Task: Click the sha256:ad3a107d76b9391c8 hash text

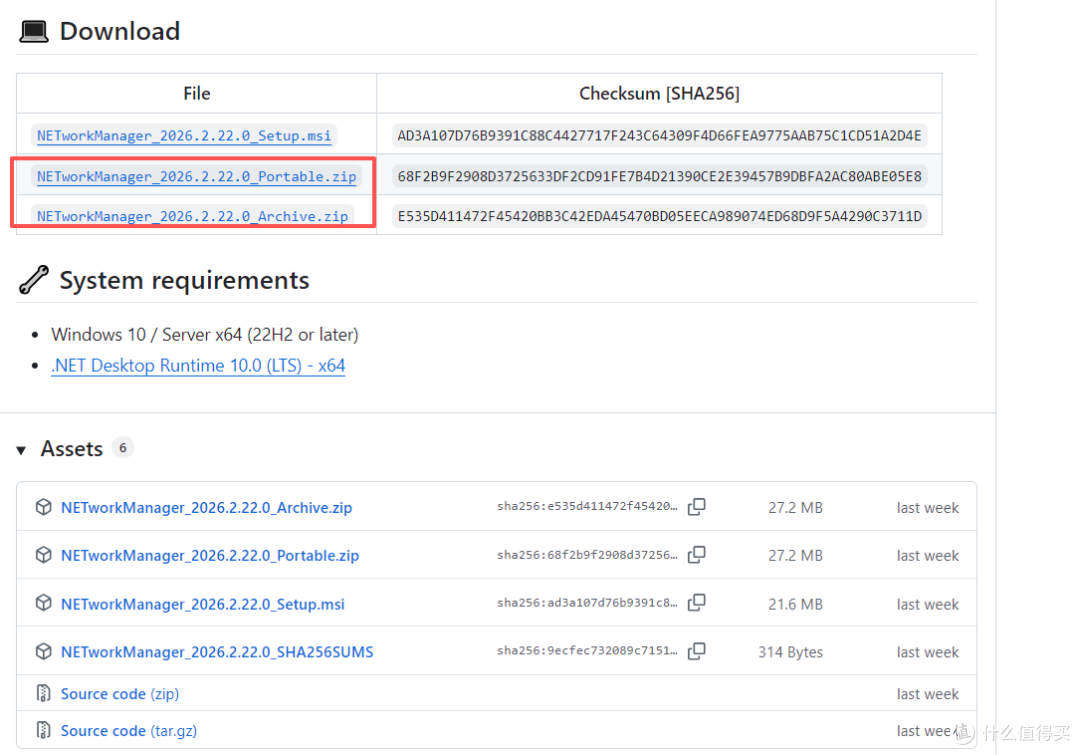Action: [x=587, y=603]
